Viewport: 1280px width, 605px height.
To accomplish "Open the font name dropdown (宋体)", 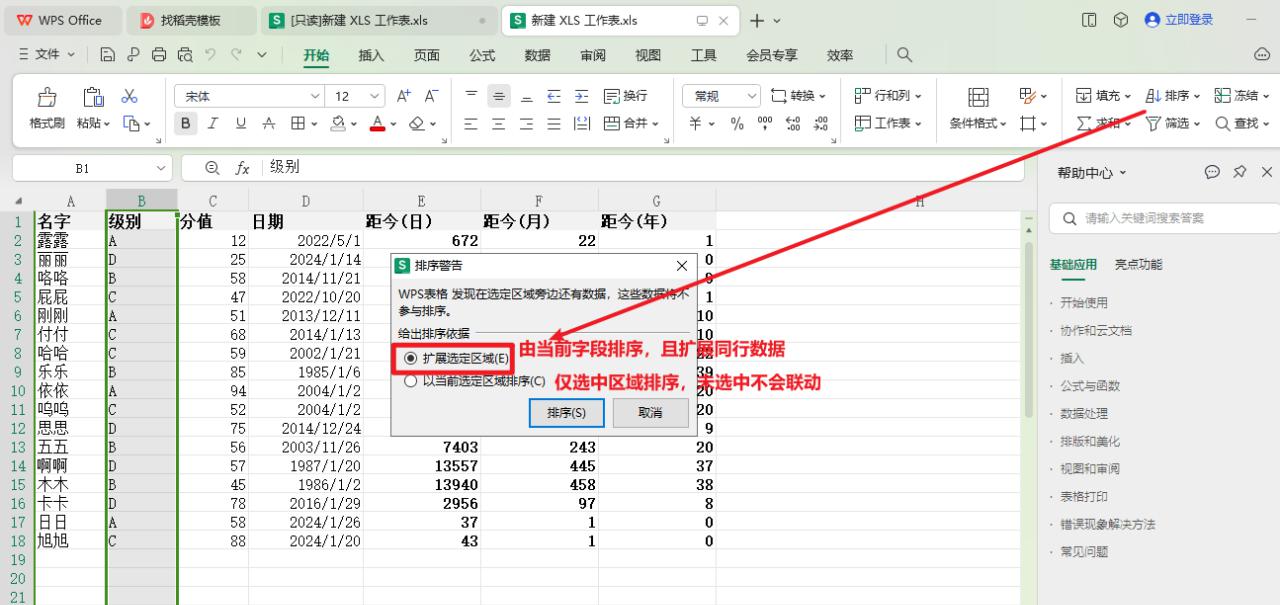I will tap(316, 96).
